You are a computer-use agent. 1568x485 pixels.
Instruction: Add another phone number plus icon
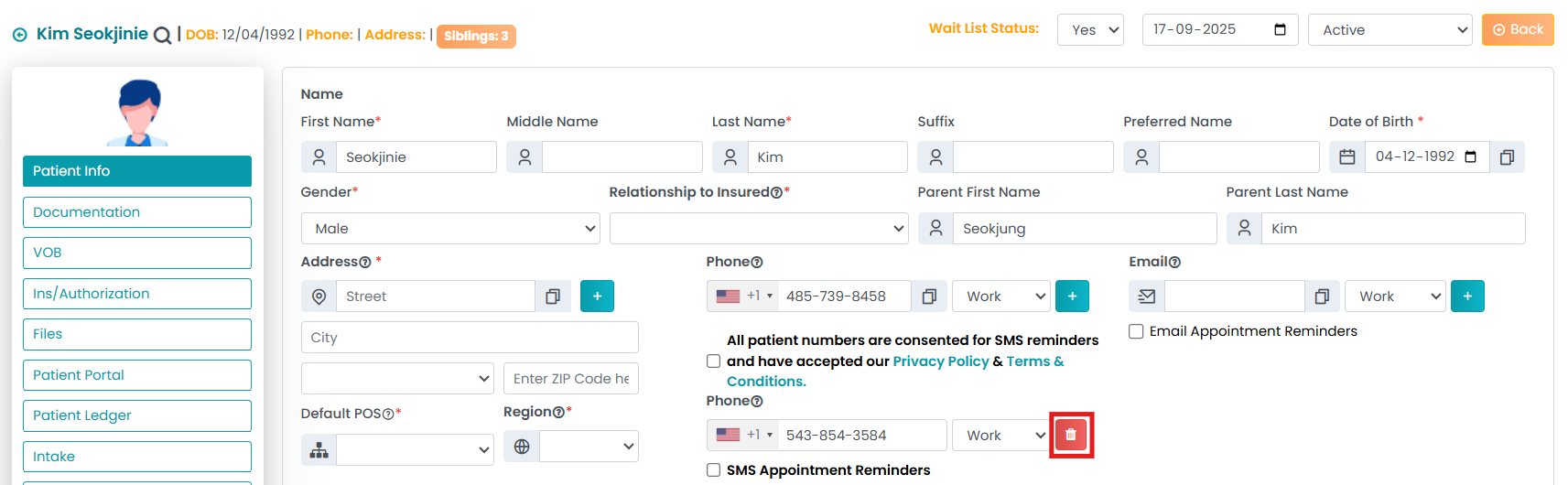(x=1072, y=296)
